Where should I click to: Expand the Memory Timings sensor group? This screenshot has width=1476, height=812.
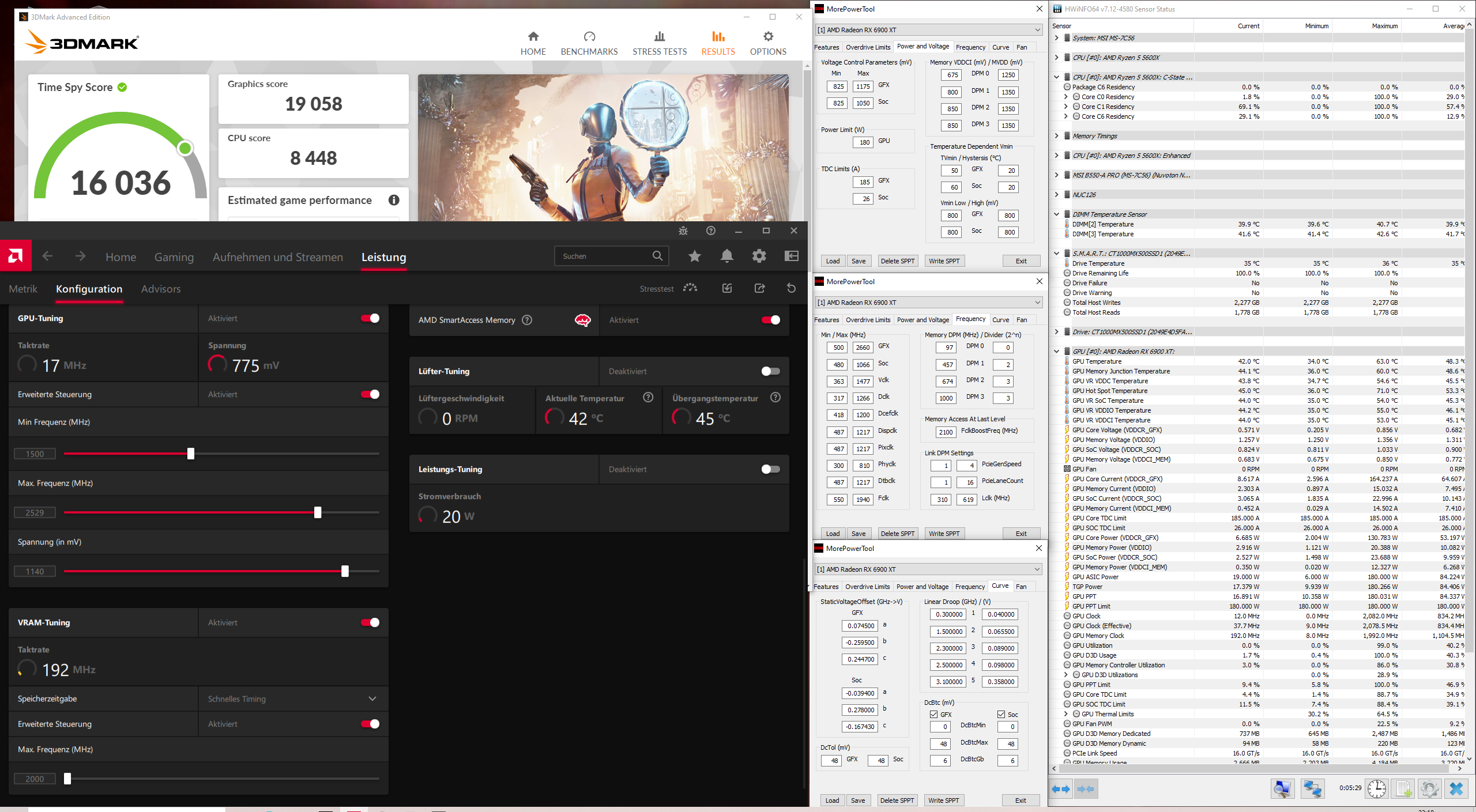tap(1056, 136)
